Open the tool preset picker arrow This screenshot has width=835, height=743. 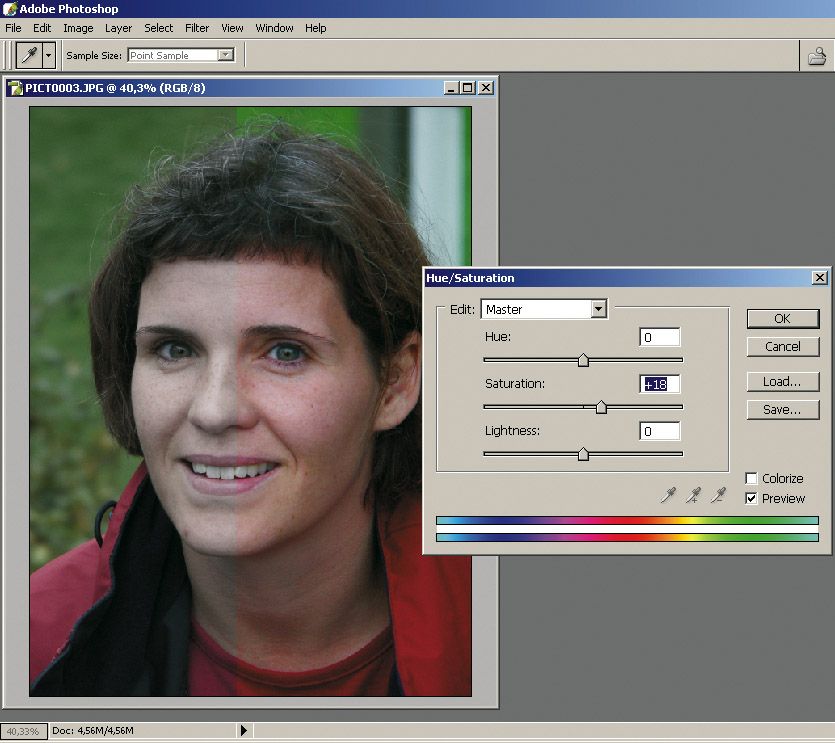[x=48, y=56]
